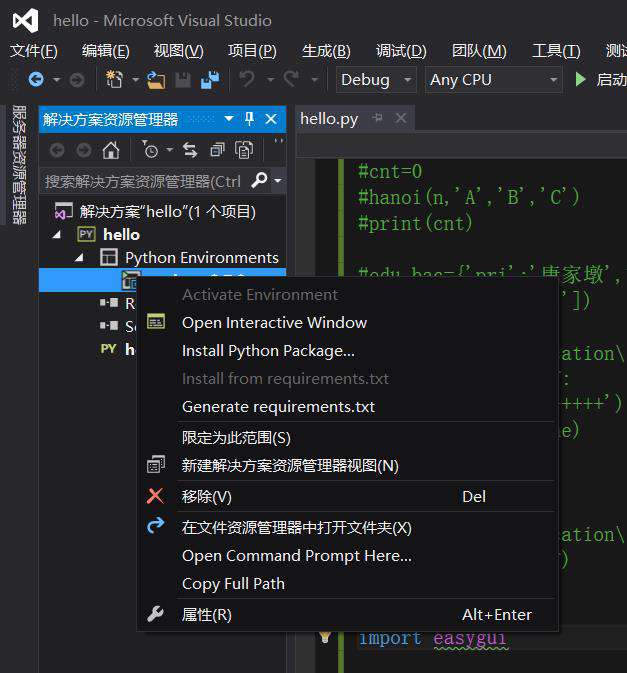Click the #print(cnt) code line
The height and width of the screenshot is (673, 627).
pos(415,223)
